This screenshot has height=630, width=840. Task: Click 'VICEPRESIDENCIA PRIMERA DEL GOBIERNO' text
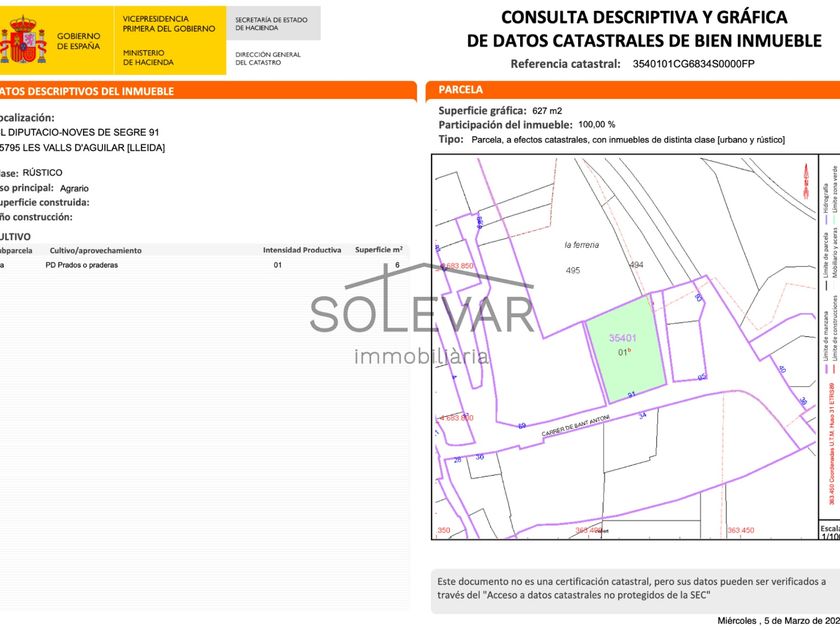[169, 24]
